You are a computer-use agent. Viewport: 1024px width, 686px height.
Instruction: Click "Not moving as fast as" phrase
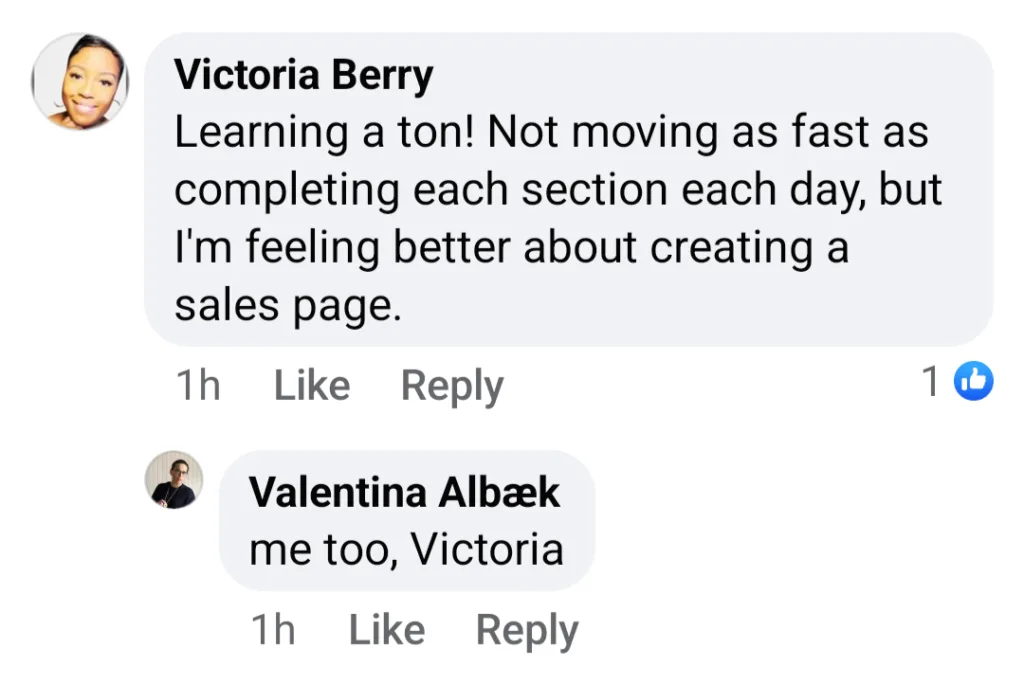point(709,134)
